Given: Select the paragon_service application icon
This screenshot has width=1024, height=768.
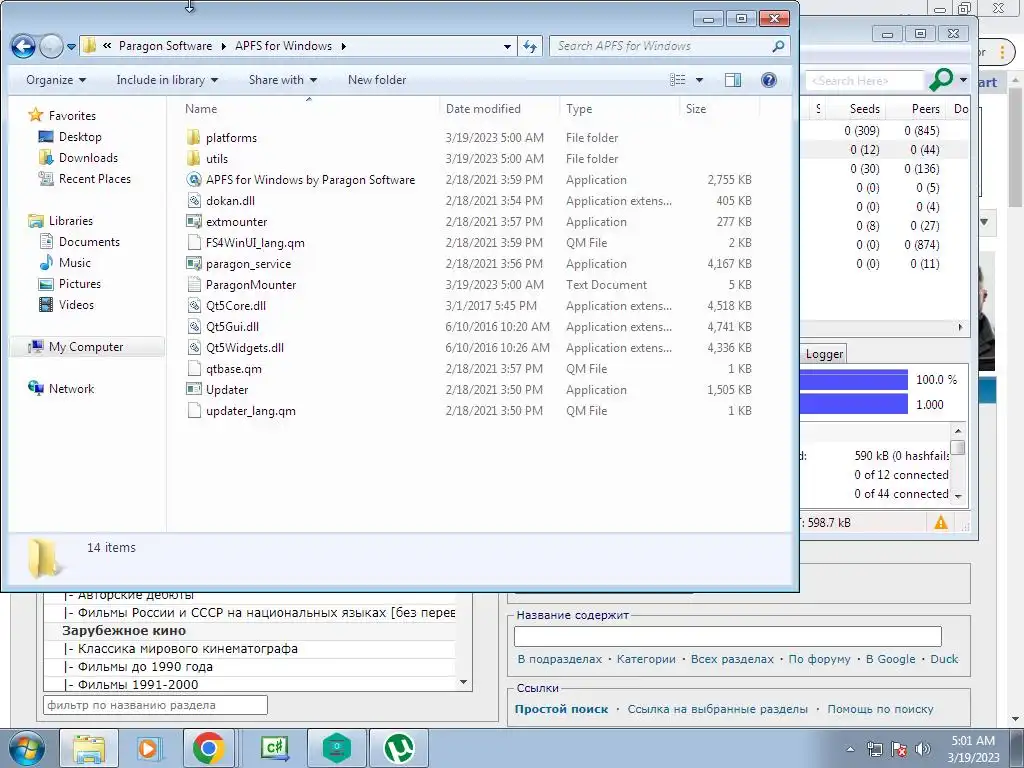Looking at the screenshot, I should click(x=193, y=264).
